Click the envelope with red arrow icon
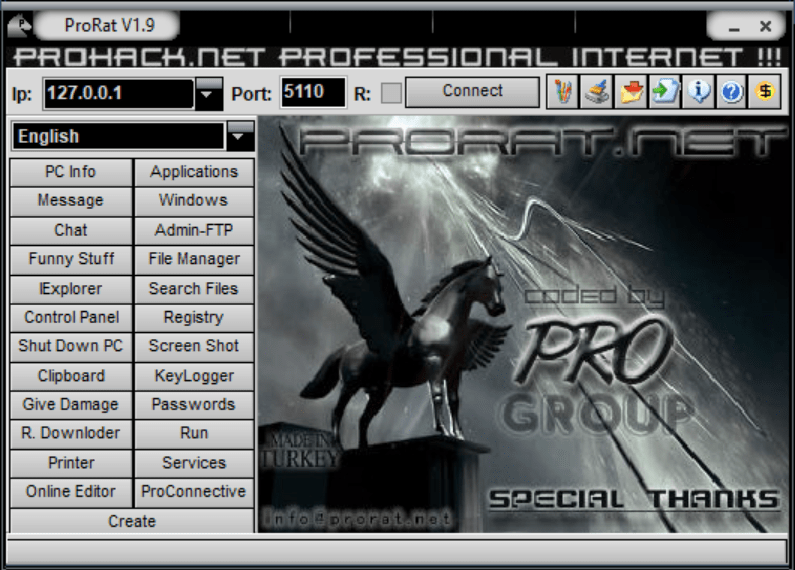 pos(630,92)
